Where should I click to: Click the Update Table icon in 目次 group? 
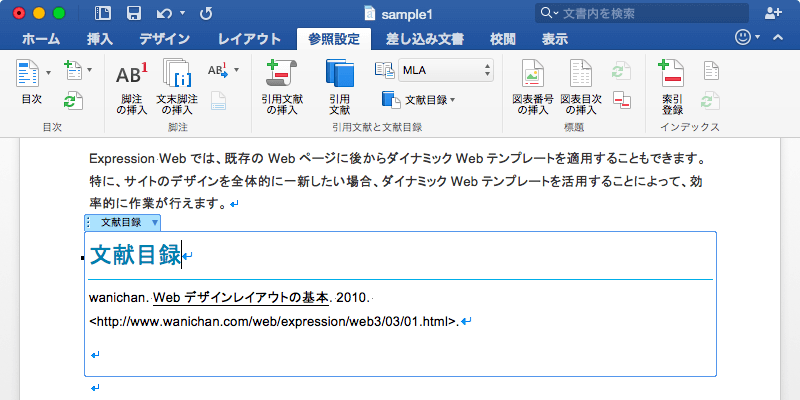[x=73, y=101]
